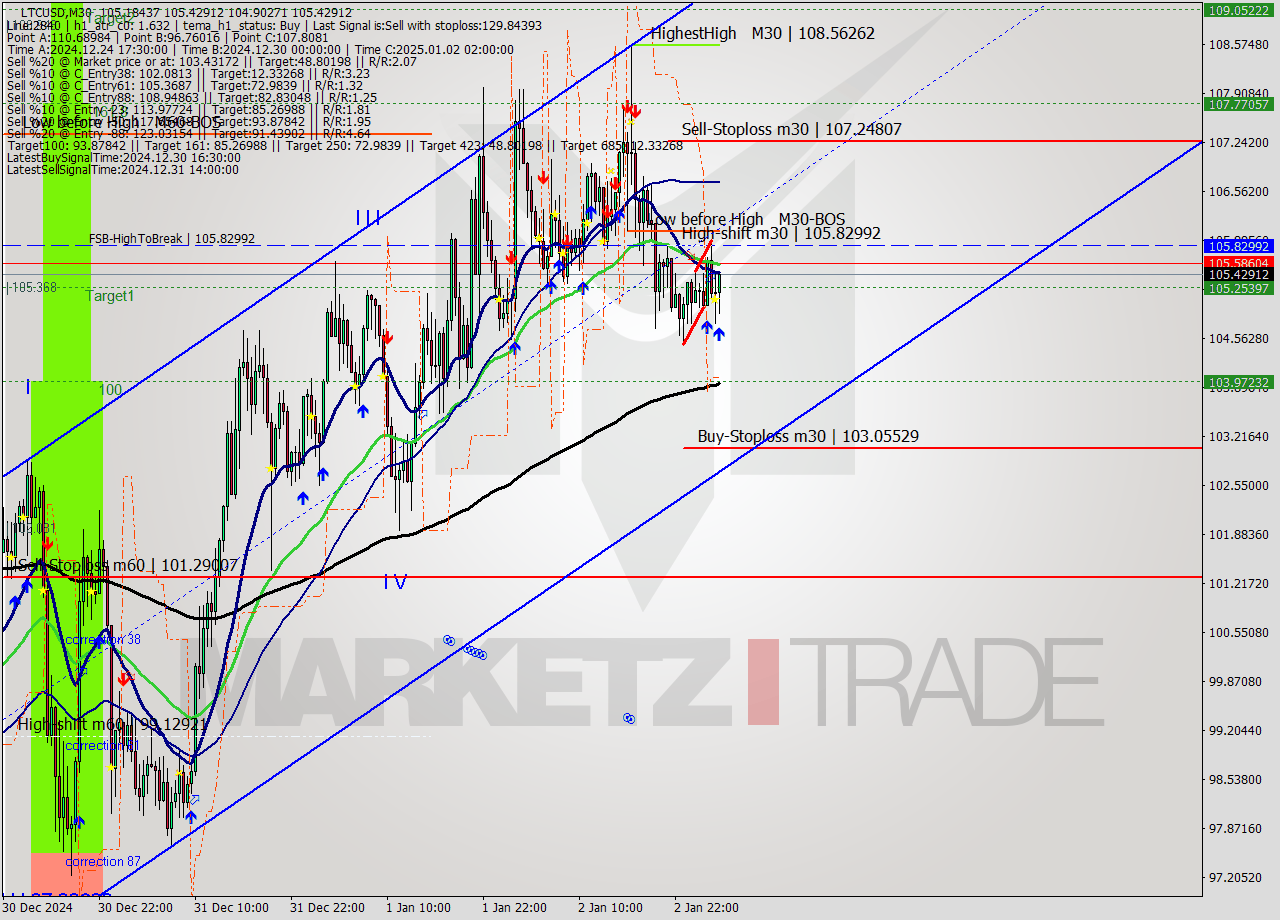Click the 'Target100: 93.87842' targets line
This screenshot has width=1280, height=920.
pyautogui.click(x=345, y=145)
